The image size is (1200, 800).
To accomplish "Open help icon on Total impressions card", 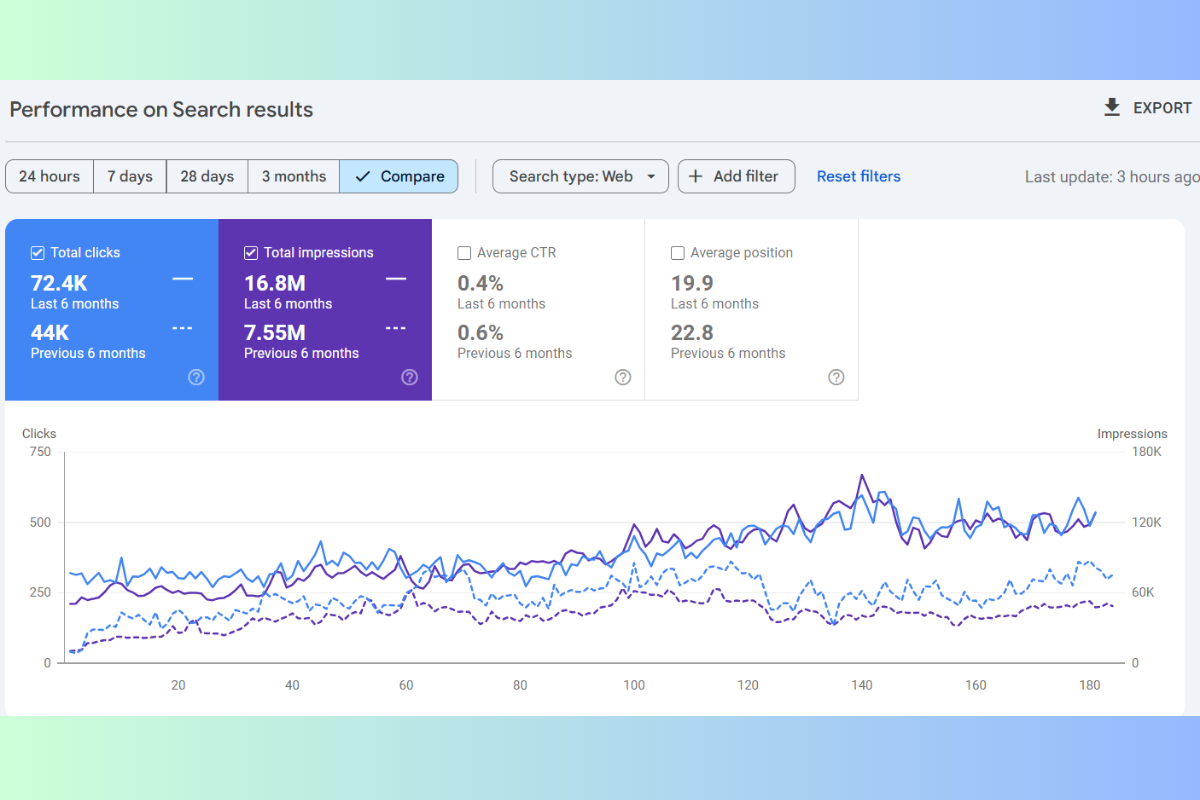I will 409,377.
